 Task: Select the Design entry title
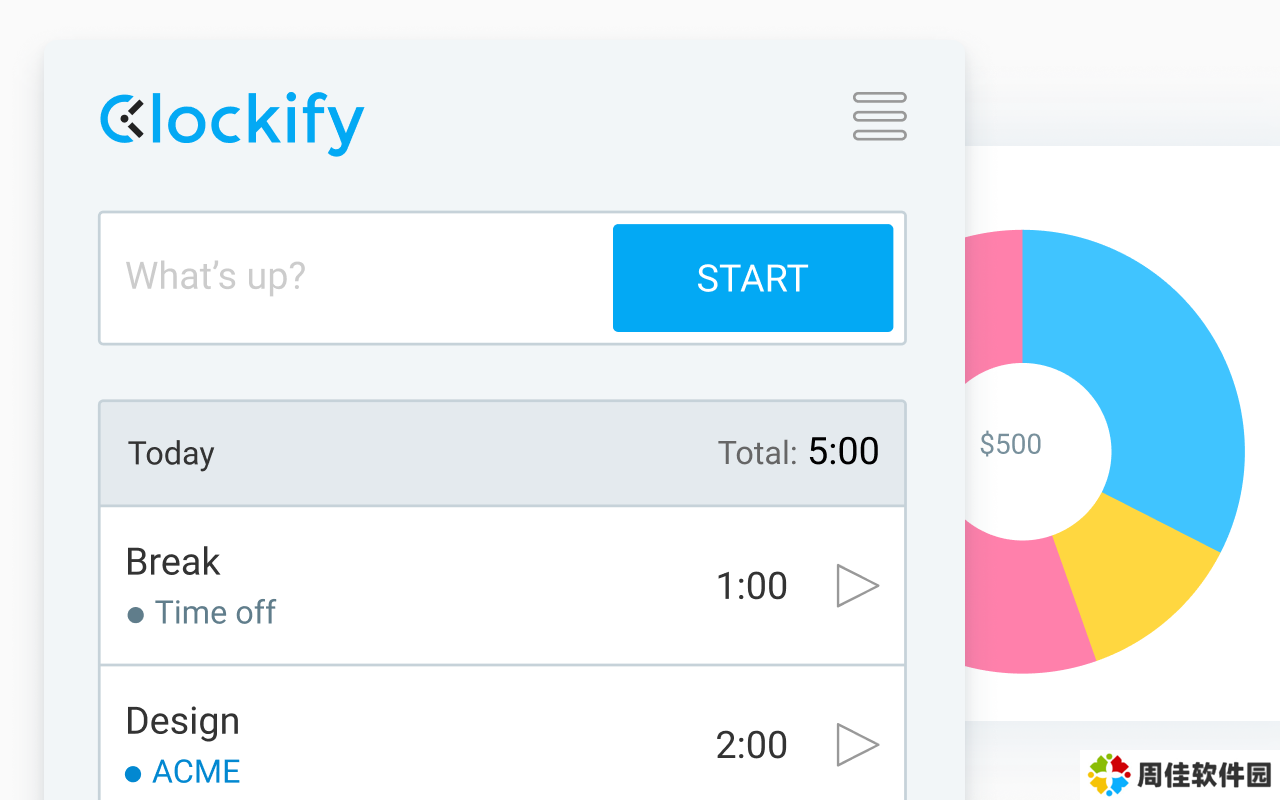tap(183, 721)
